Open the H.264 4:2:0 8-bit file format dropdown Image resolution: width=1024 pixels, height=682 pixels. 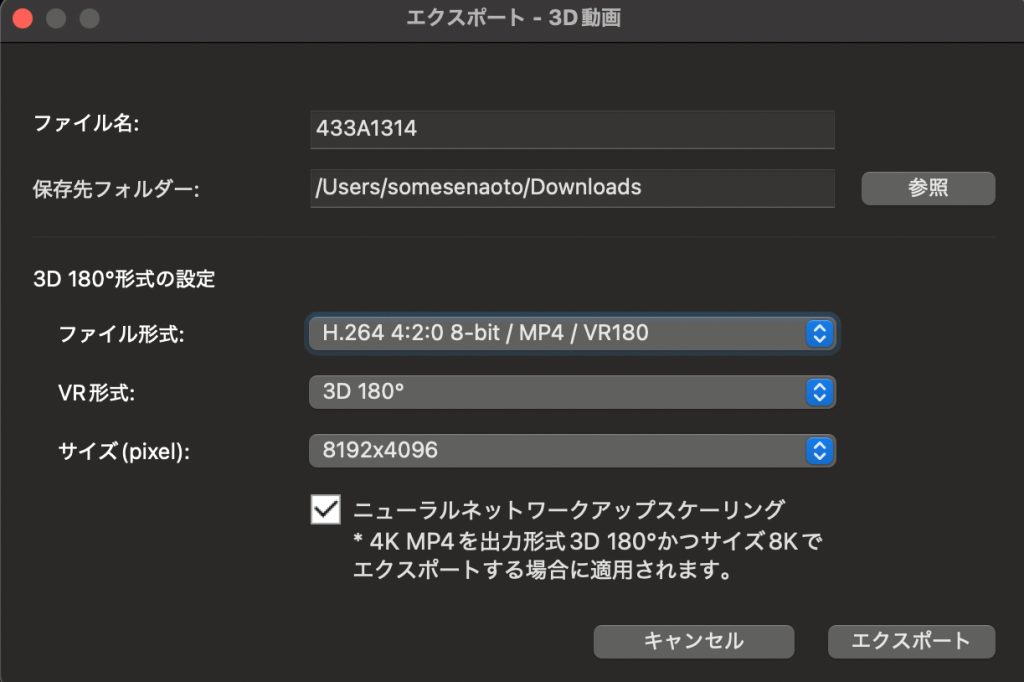(x=560, y=333)
